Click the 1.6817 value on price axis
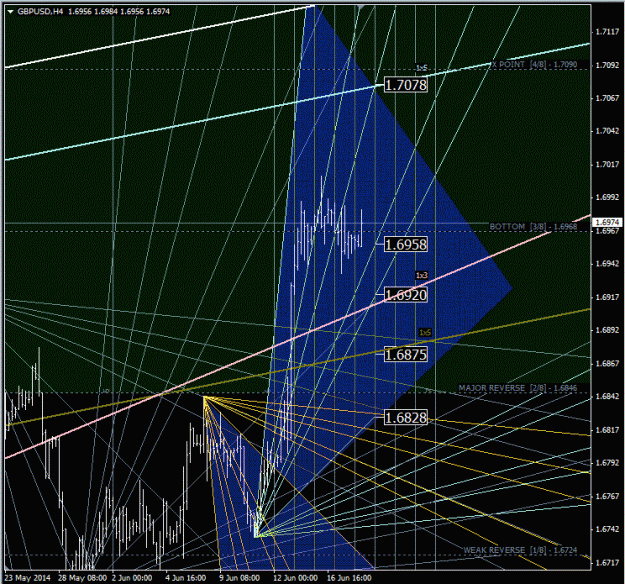Screen dimensions: 625x584 (x=607, y=430)
